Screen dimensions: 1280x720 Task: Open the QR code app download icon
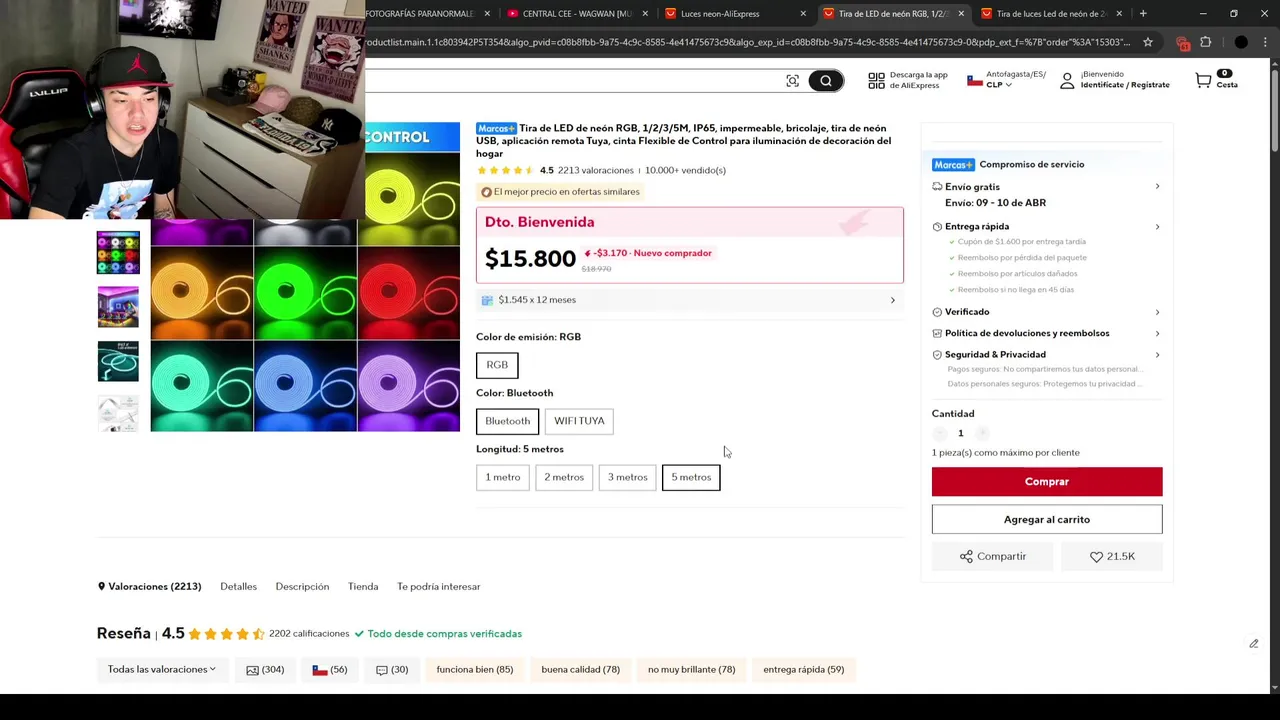[876, 81]
